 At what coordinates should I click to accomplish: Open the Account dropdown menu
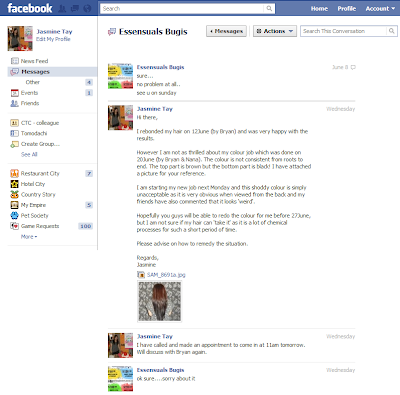[380, 9]
